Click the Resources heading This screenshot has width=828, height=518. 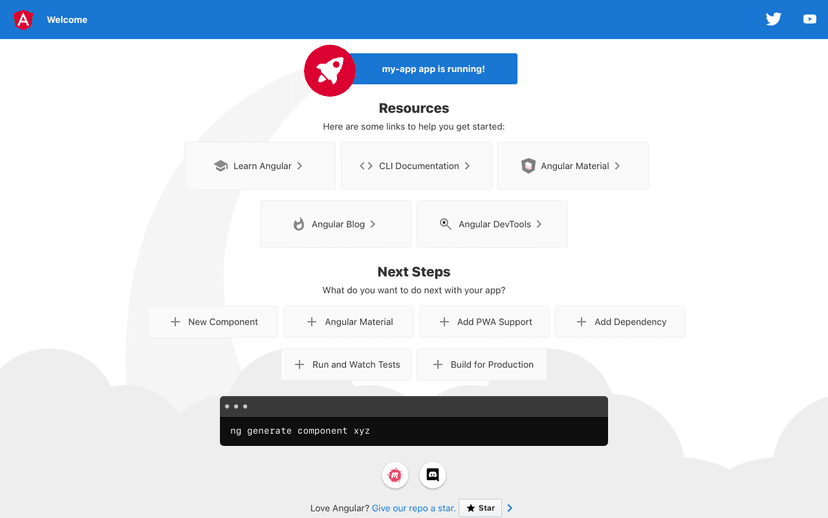(x=414, y=108)
